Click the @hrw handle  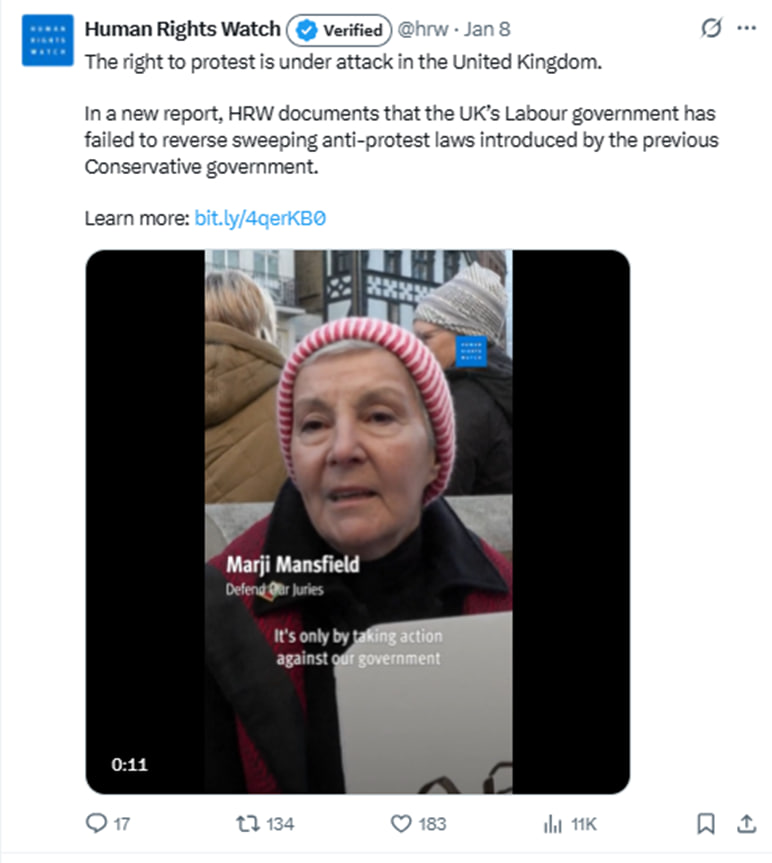point(423,29)
